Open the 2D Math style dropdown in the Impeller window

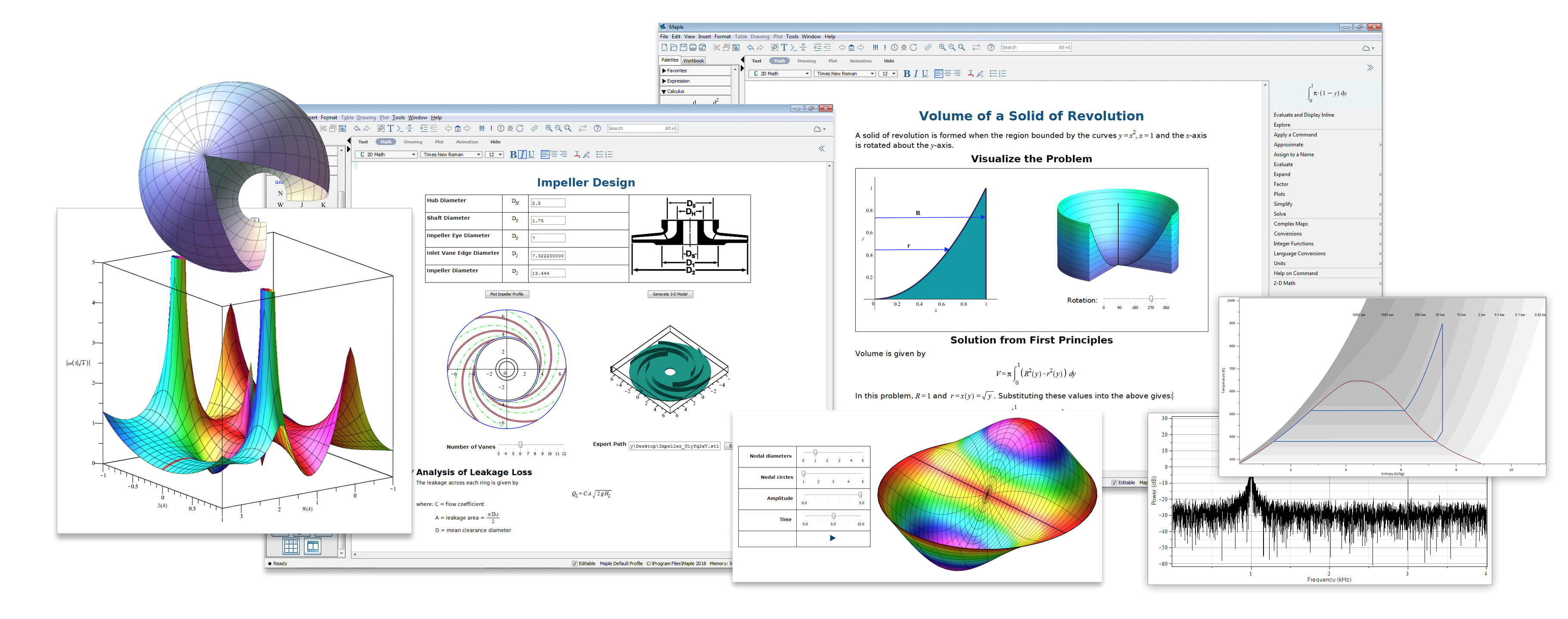[x=387, y=155]
